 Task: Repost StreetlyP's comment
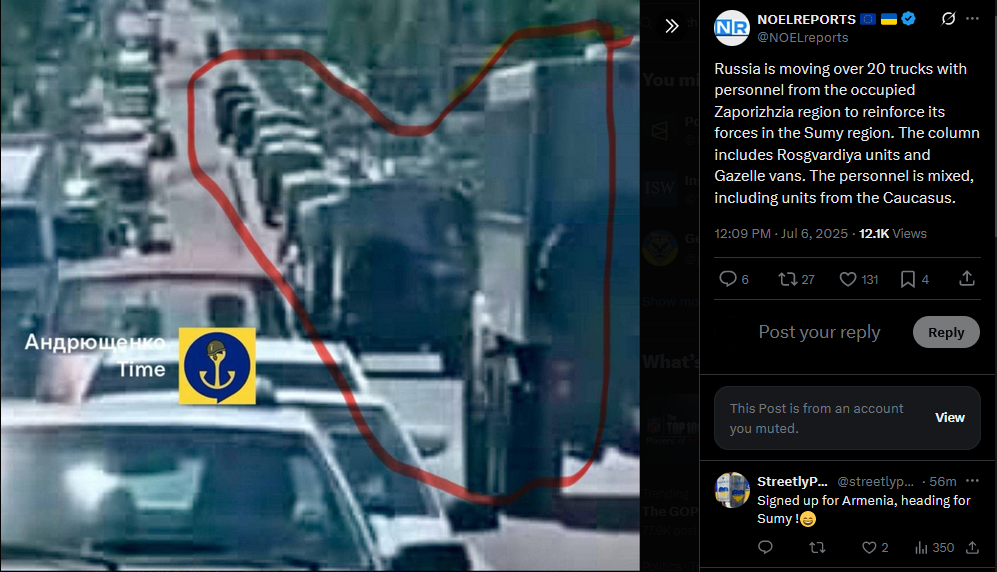point(817,547)
